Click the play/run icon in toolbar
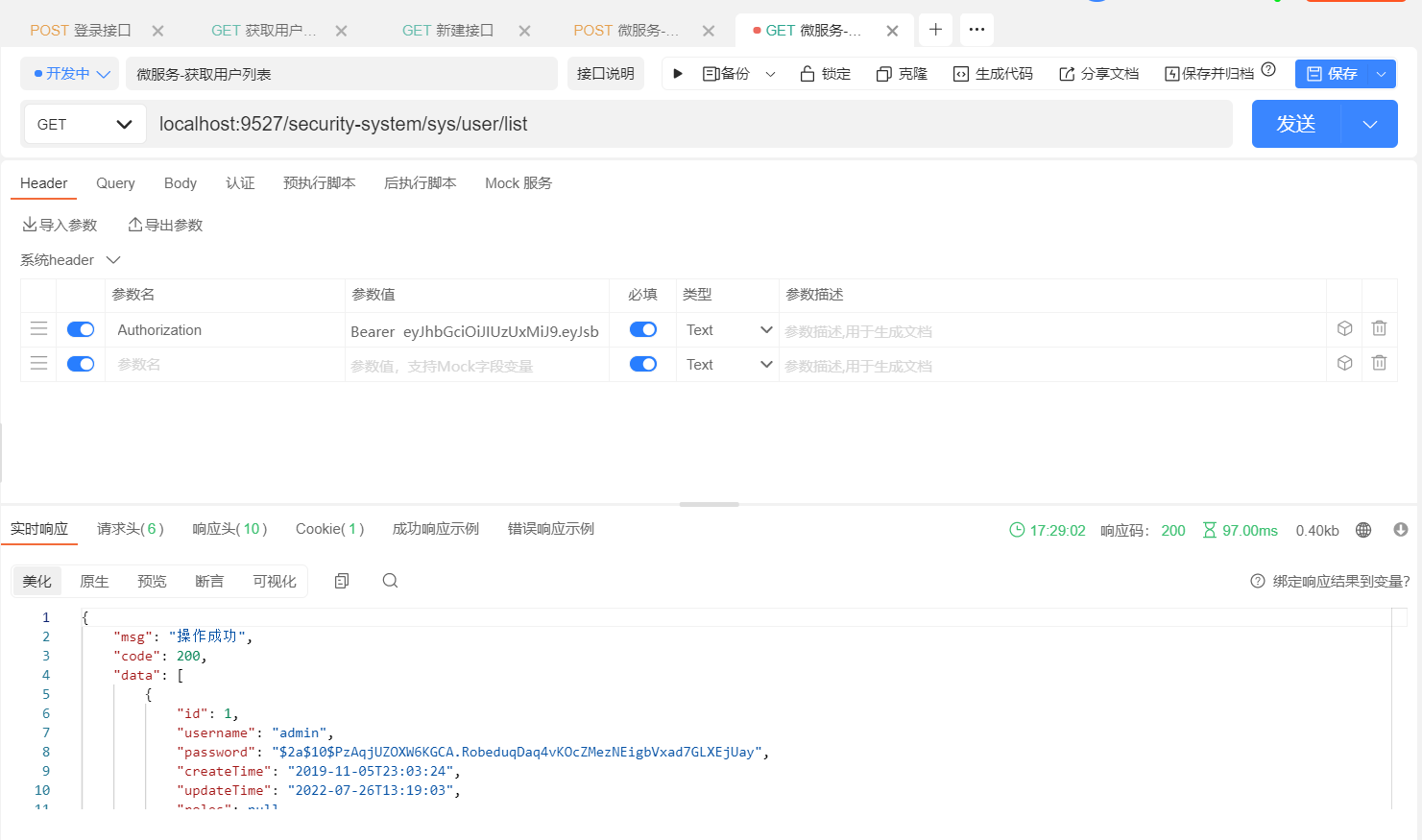Screen dimensions: 1422x840 [x=678, y=74]
